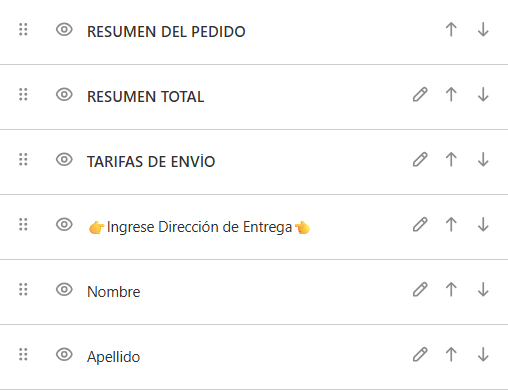Move Nombre field up

coord(451,289)
